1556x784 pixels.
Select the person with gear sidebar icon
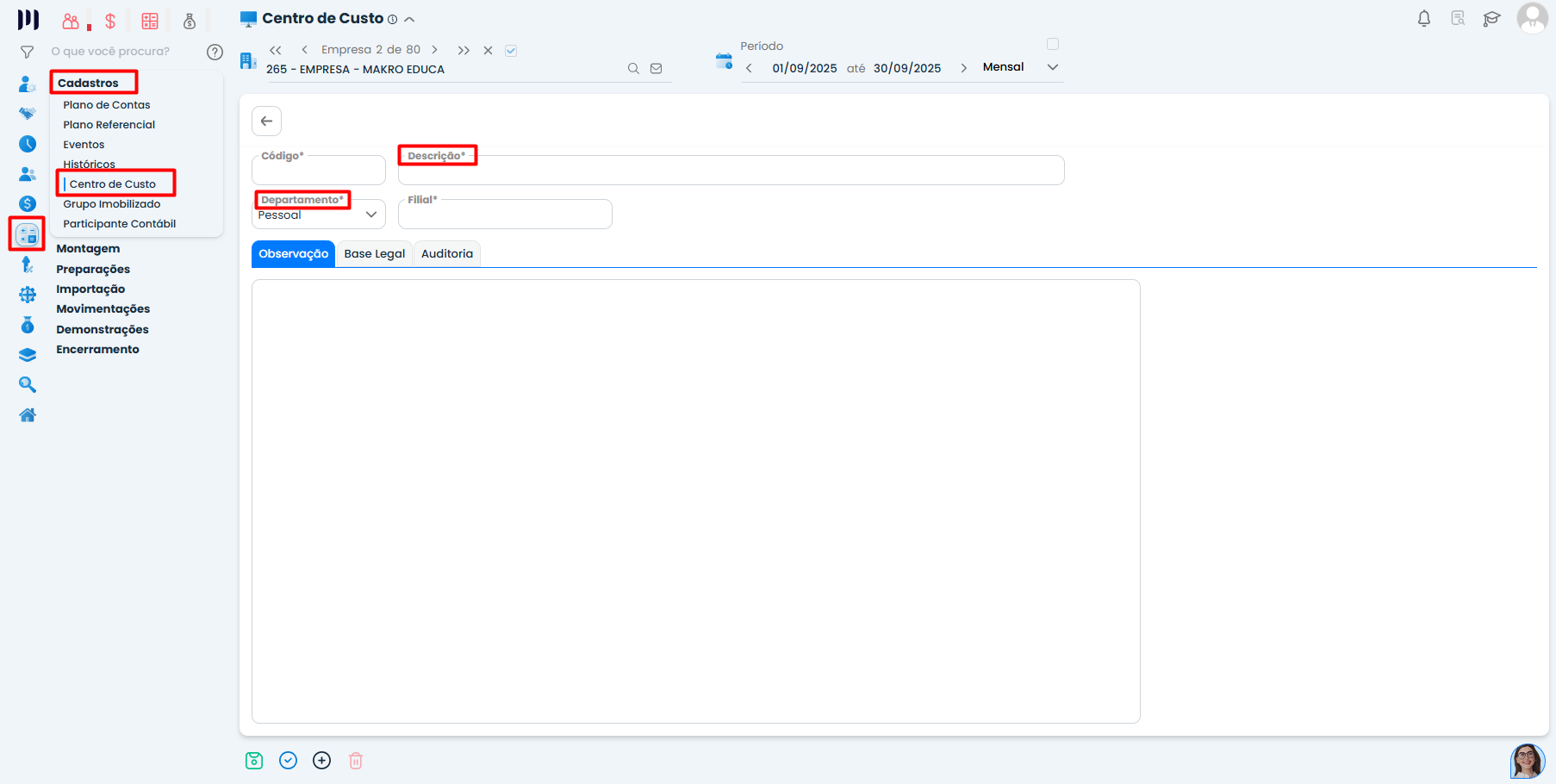tap(28, 84)
